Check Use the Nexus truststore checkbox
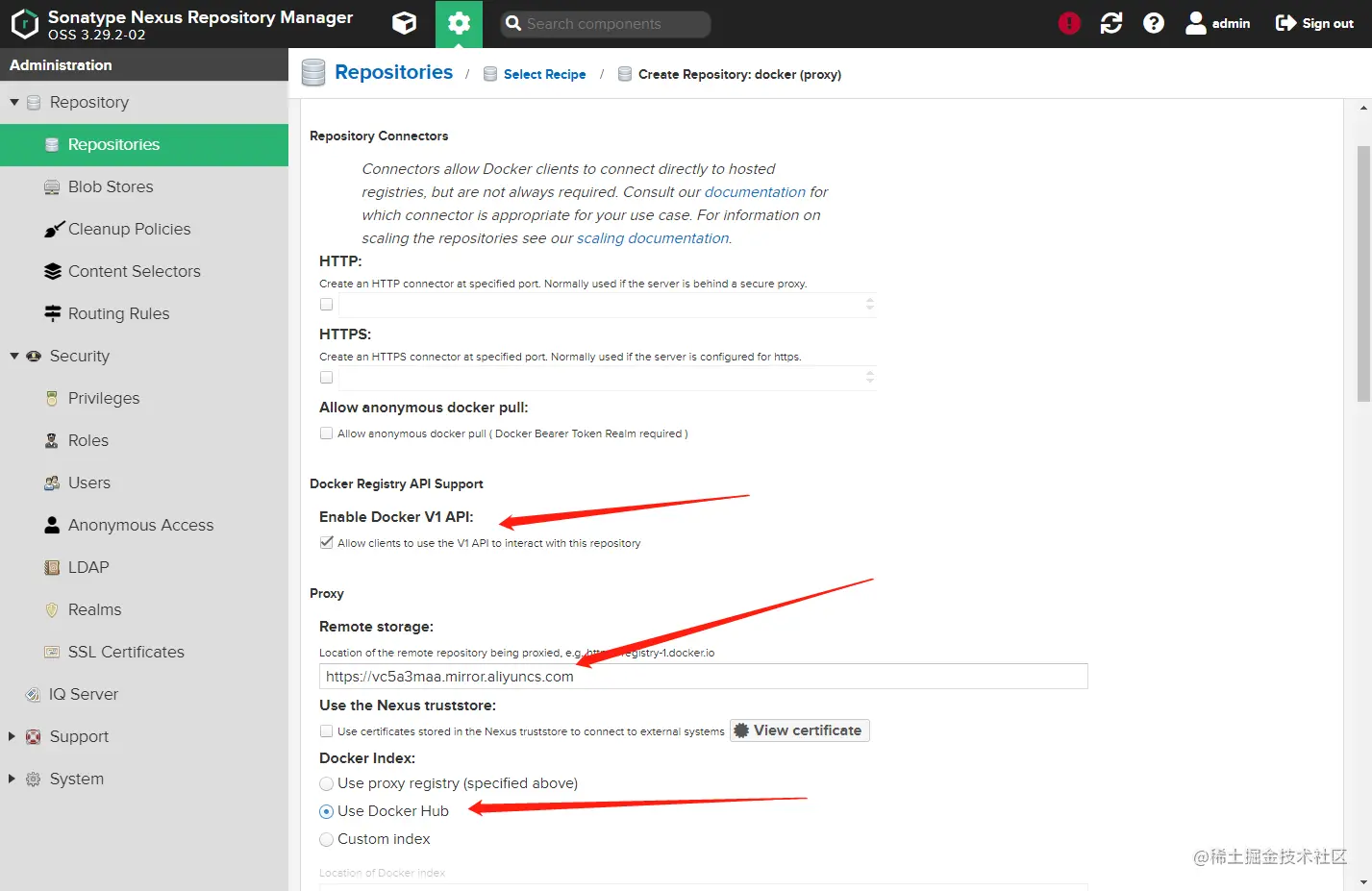This screenshot has width=1372, height=891. pyautogui.click(x=327, y=731)
